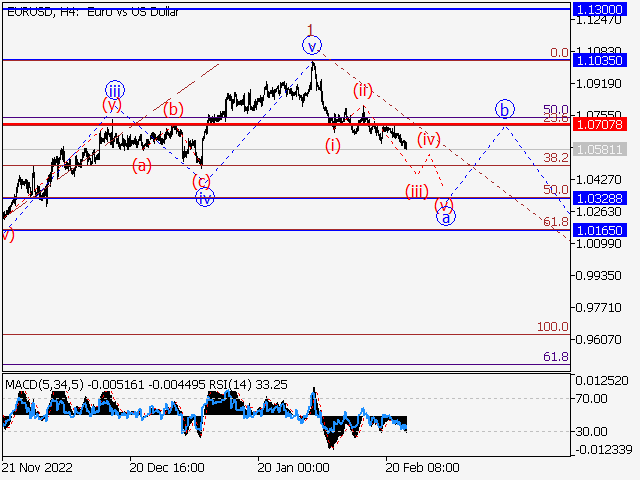
Task: Click the brown 50.0 Fibonacci label above 1.03288
Action: tap(556, 190)
